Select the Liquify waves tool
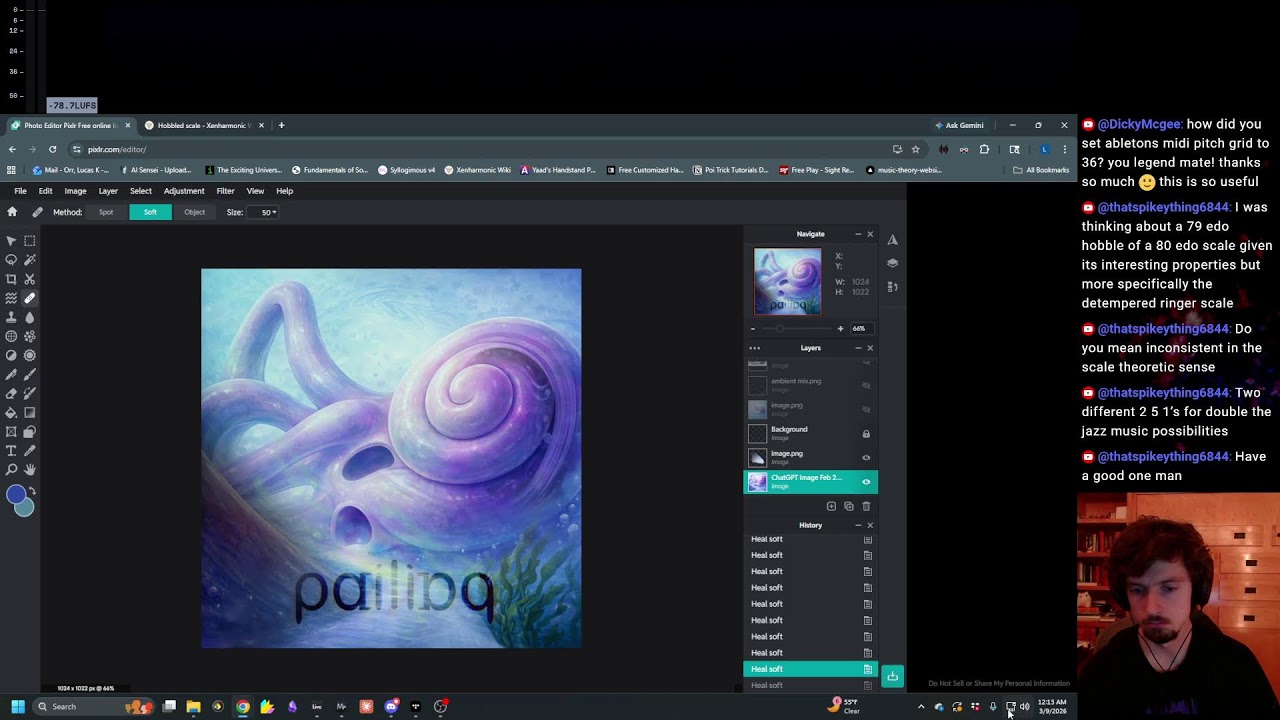1280x720 pixels. (x=11, y=298)
